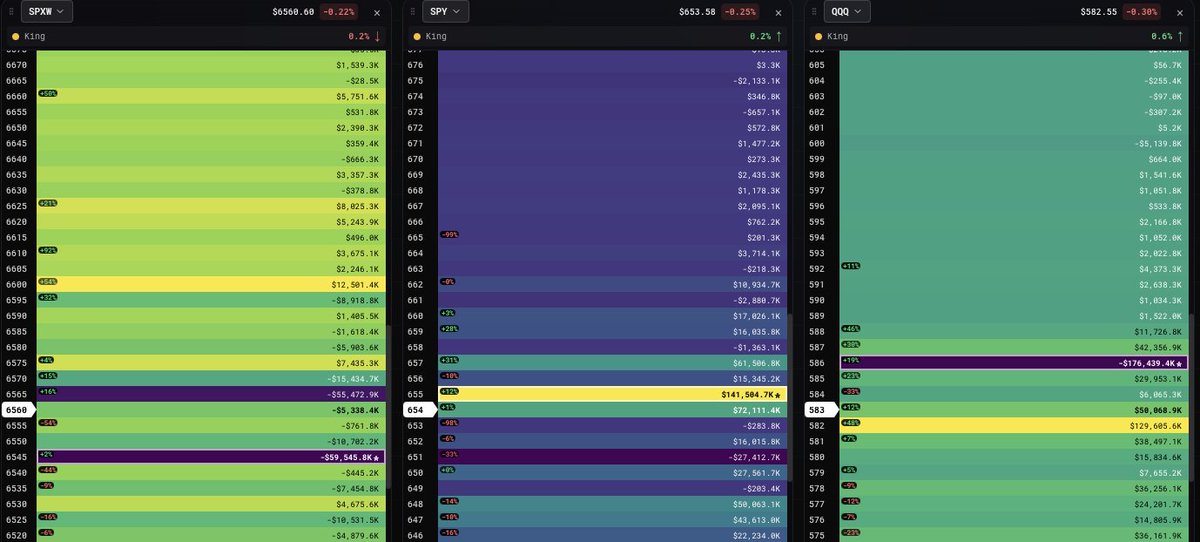Screen dimensions: 1200x542
Task: Click the +46% badge on QQQ 588 row
Action: pyautogui.click(x=851, y=328)
